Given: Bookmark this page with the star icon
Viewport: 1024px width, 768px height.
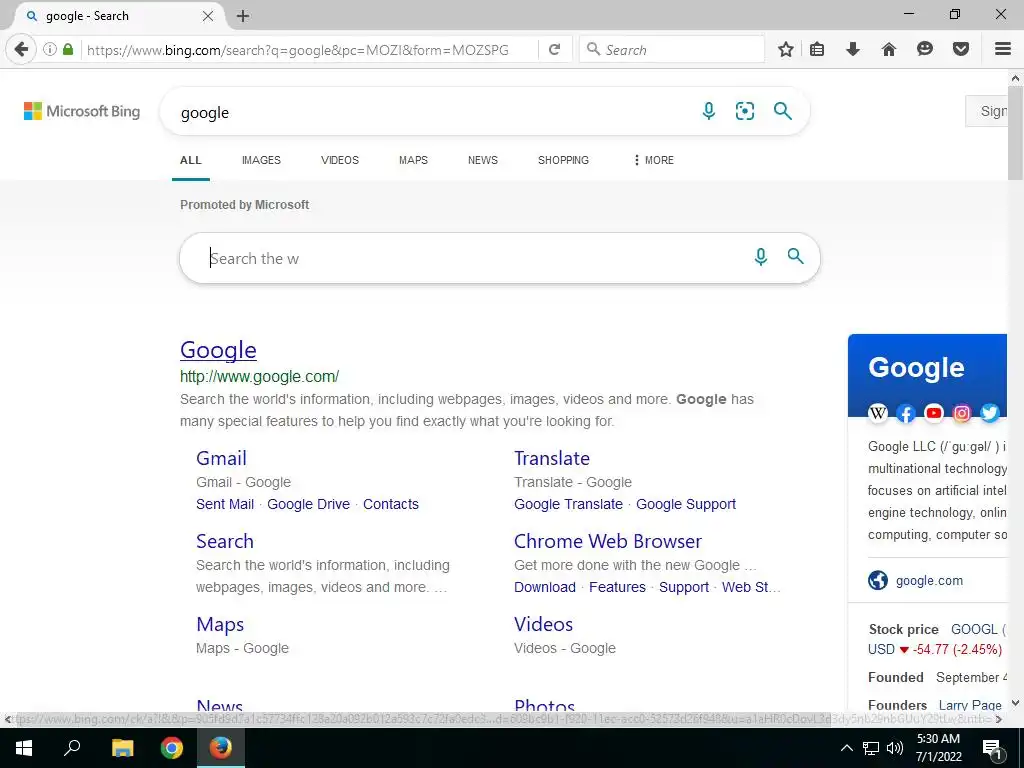Looking at the screenshot, I should (786, 49).
